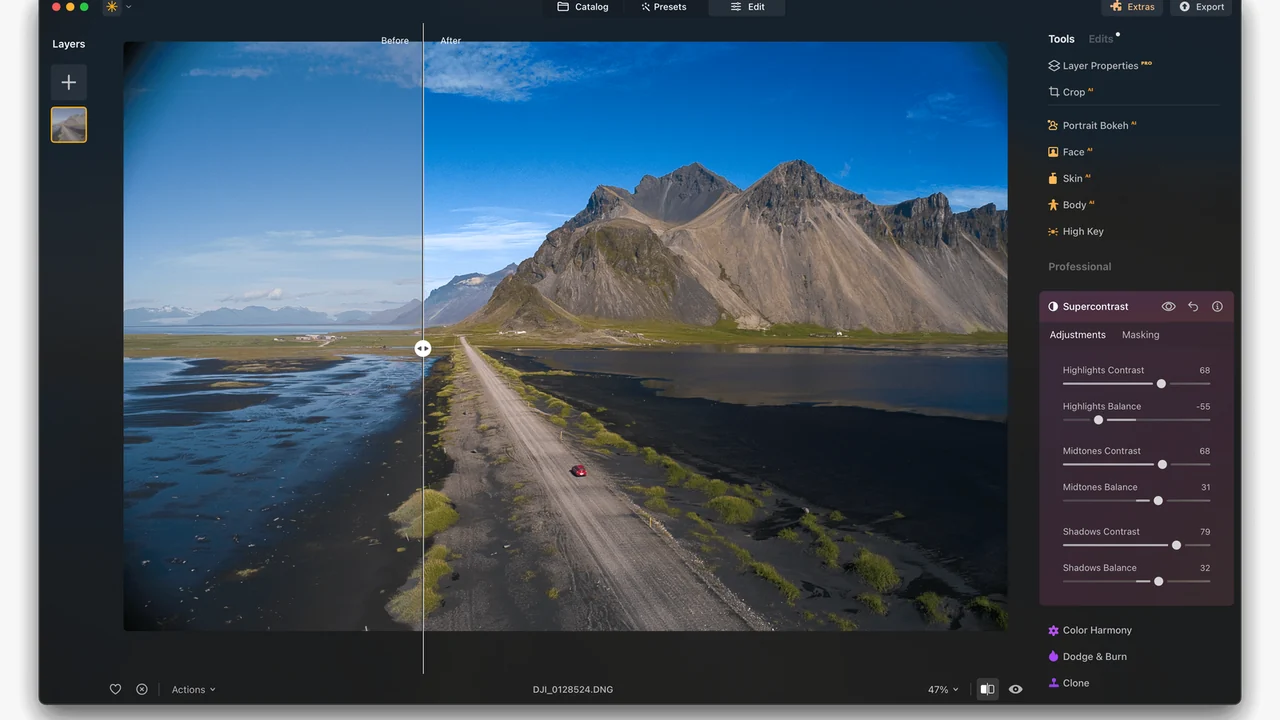Select the Masking sub-tab
The image size is (1280, 720).
point(1140,335)
